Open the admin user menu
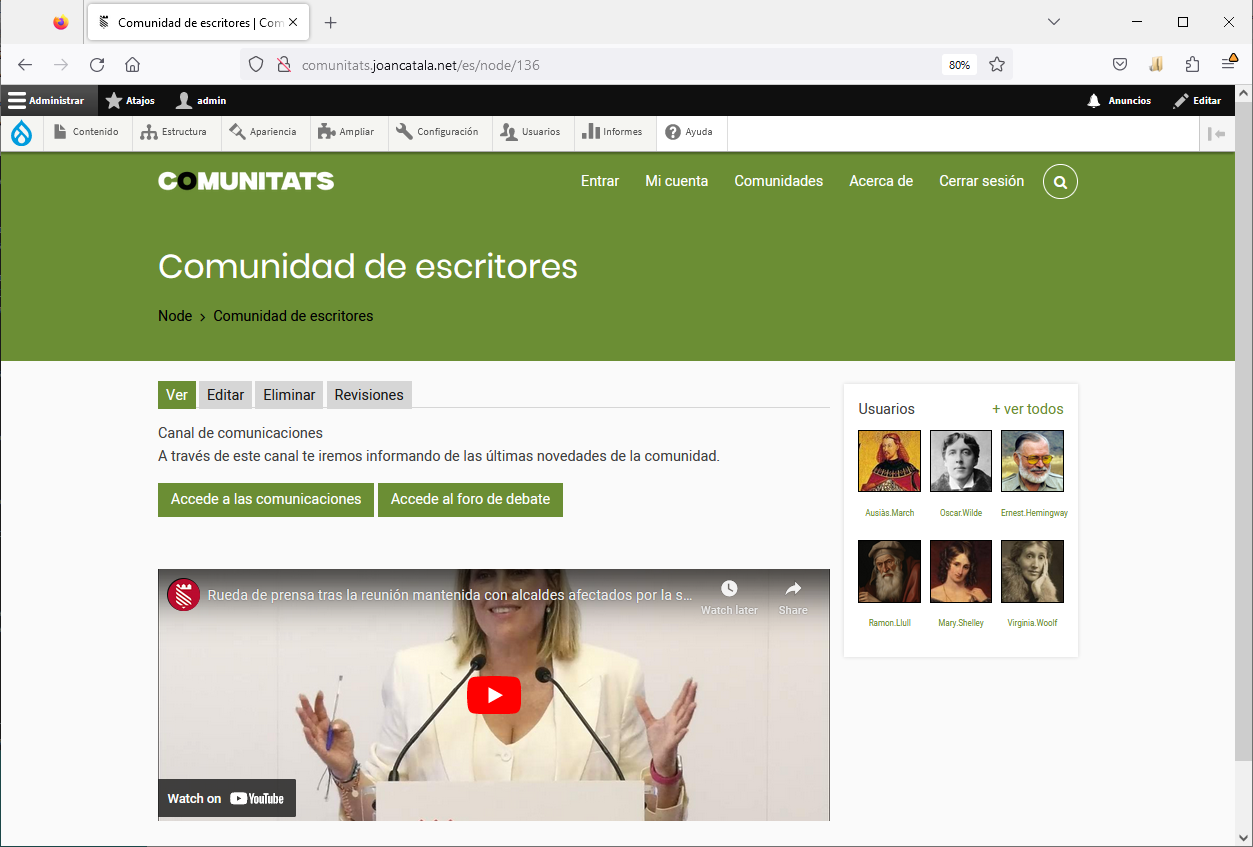Image resolution: width=1253 pixels, height=847 pixels. click(x=201, y=100)
